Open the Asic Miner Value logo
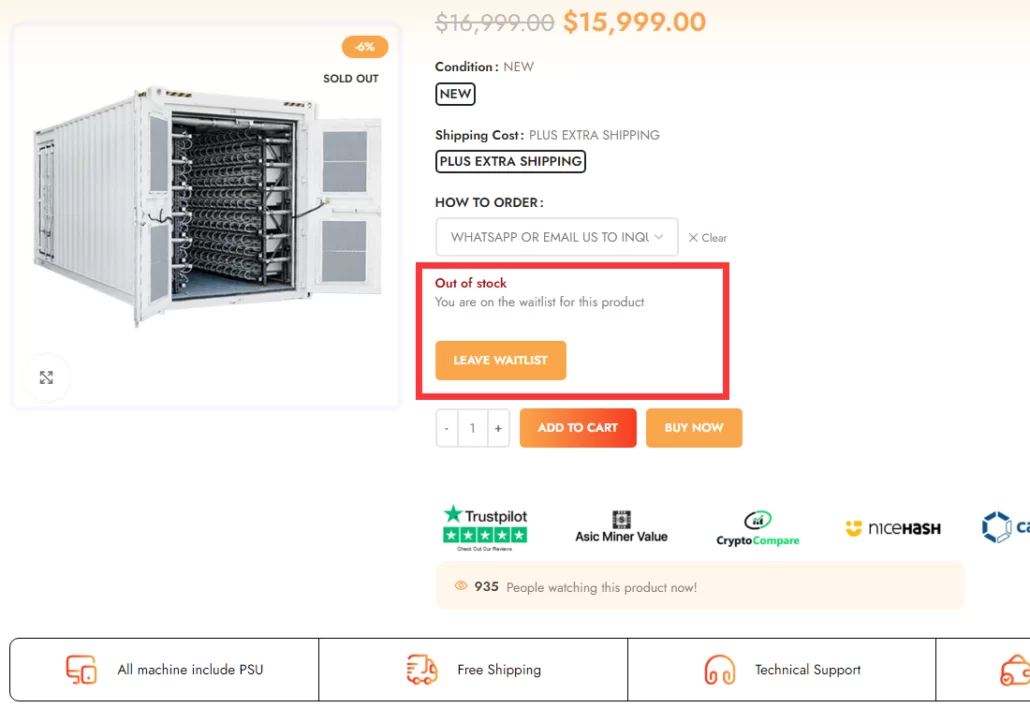 point(621,527)
